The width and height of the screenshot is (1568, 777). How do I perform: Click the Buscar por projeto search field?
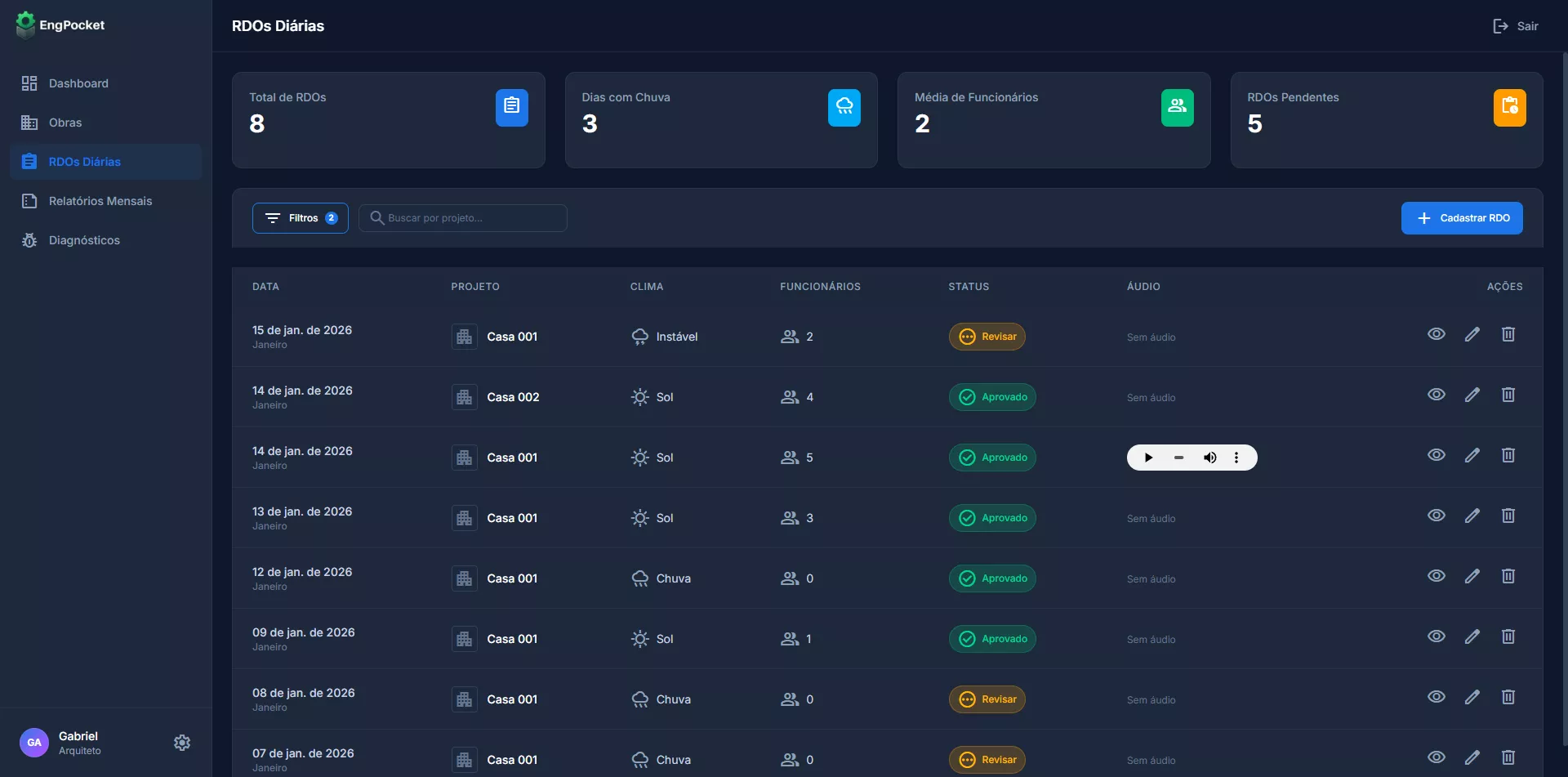tap(462, 218)
